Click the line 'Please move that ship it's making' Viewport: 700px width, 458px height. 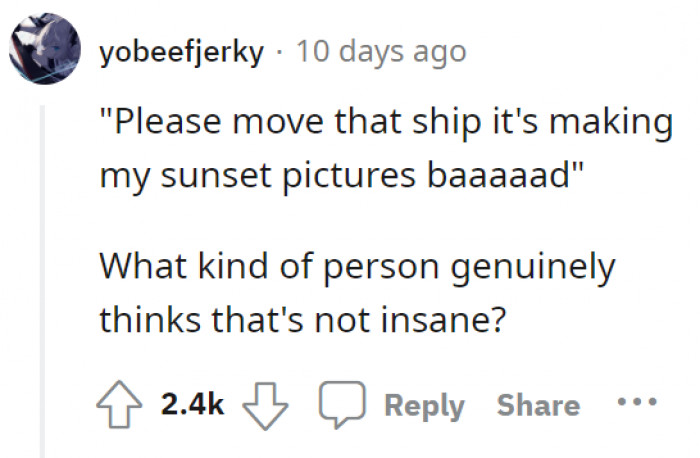pyautogui.click(x=383, y=124)
